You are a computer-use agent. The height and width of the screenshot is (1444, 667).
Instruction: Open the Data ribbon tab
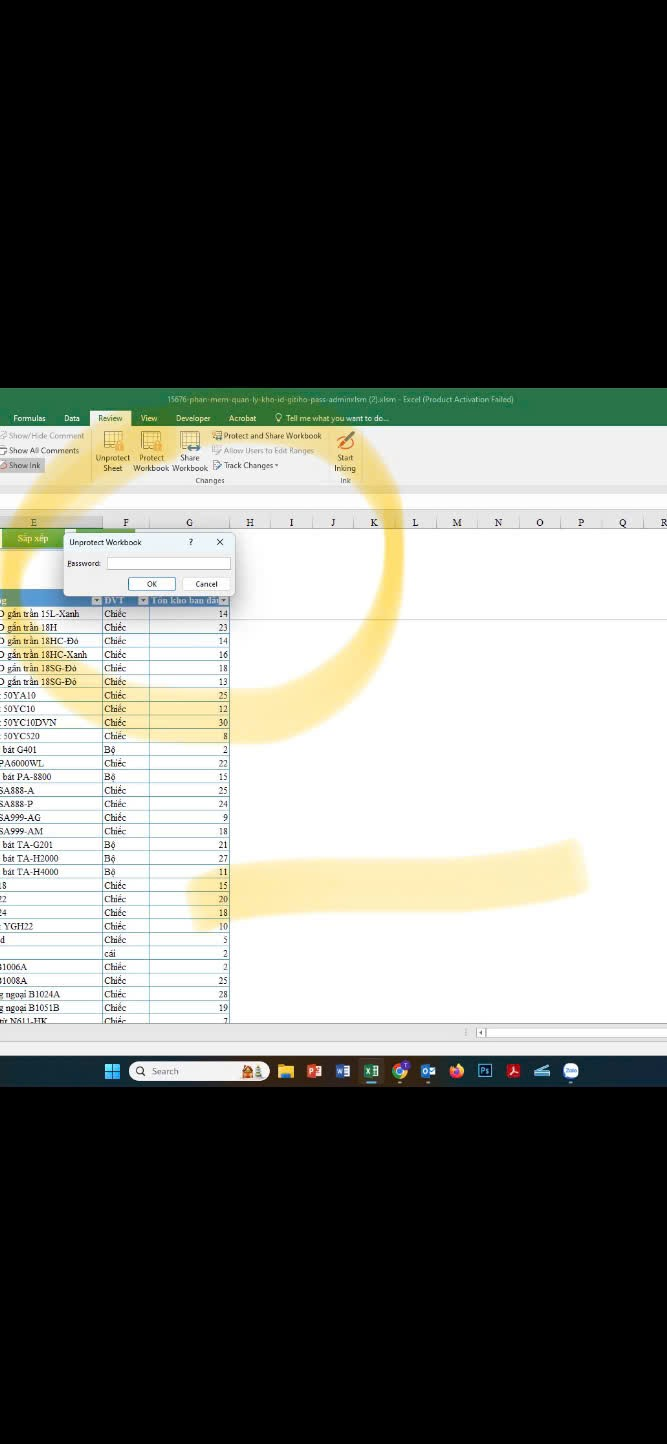pos(72,418)
